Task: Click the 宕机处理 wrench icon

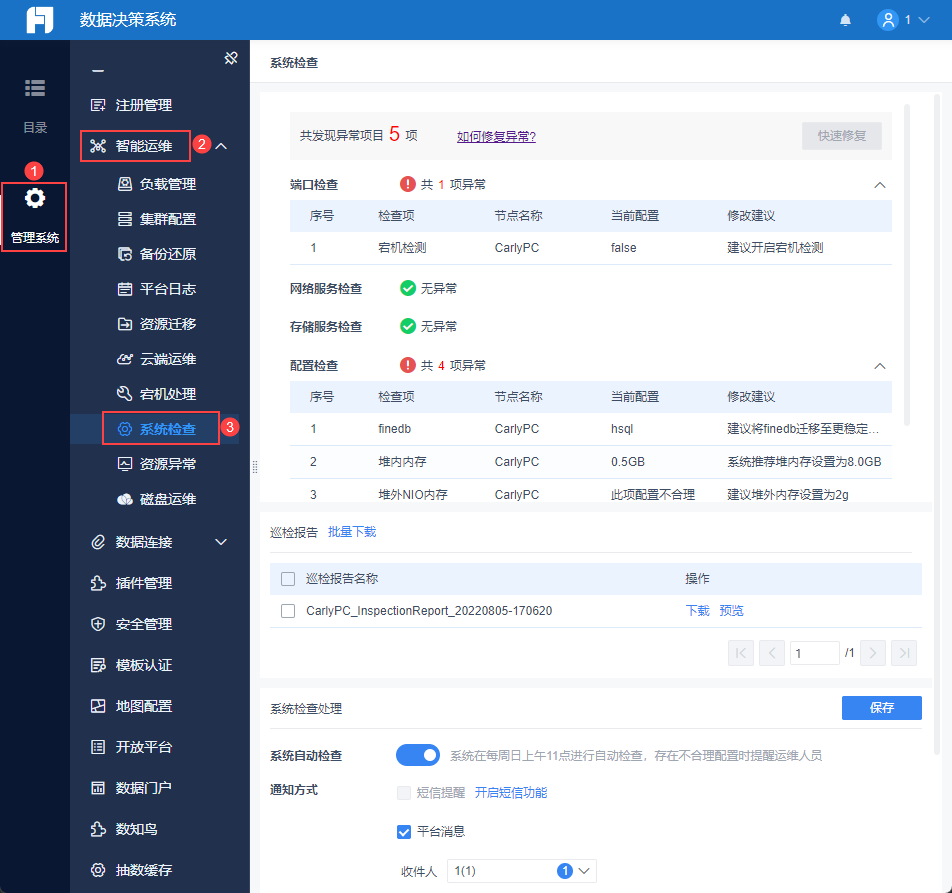Action: pyautogui.click(x=124, y=394)
